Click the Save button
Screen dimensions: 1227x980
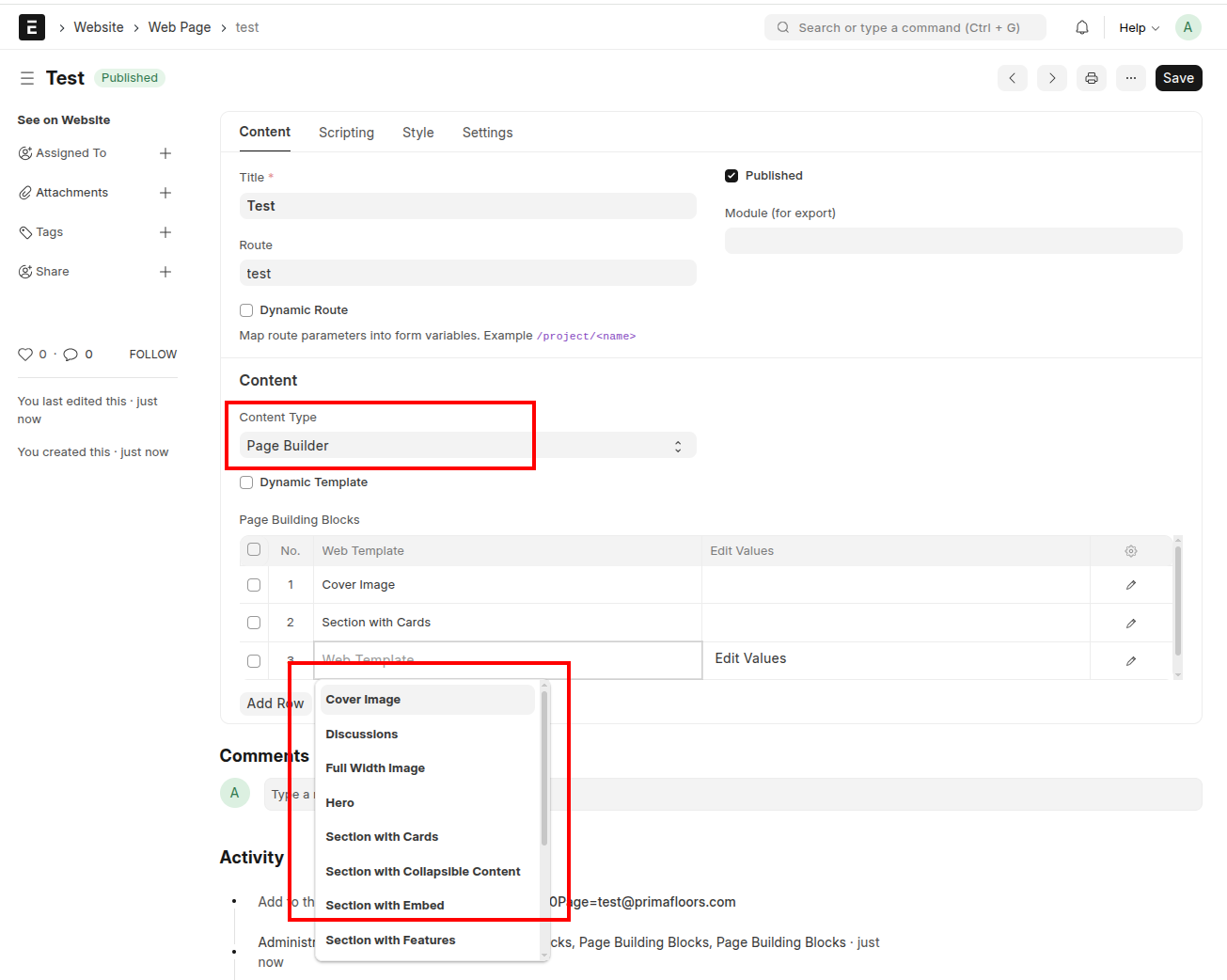pyautogui.click(x=1178, y=78)
